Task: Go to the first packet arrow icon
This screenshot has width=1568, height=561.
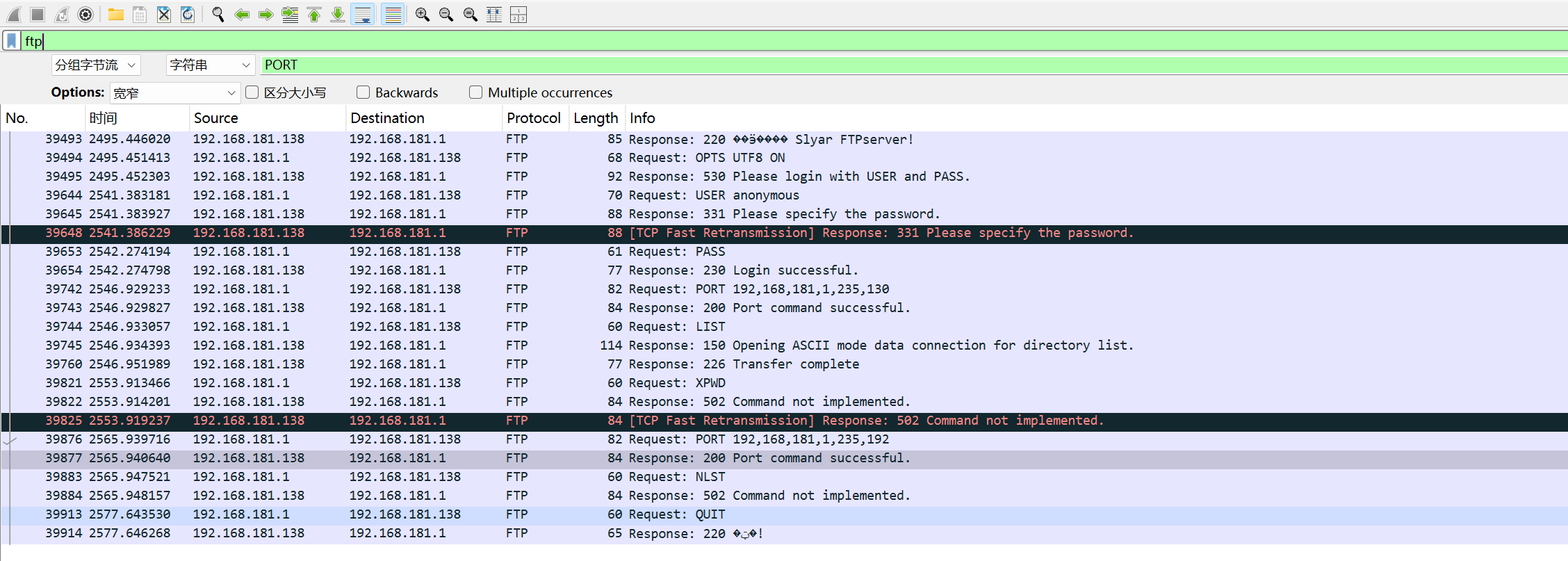Action: [x=314, y=15]
